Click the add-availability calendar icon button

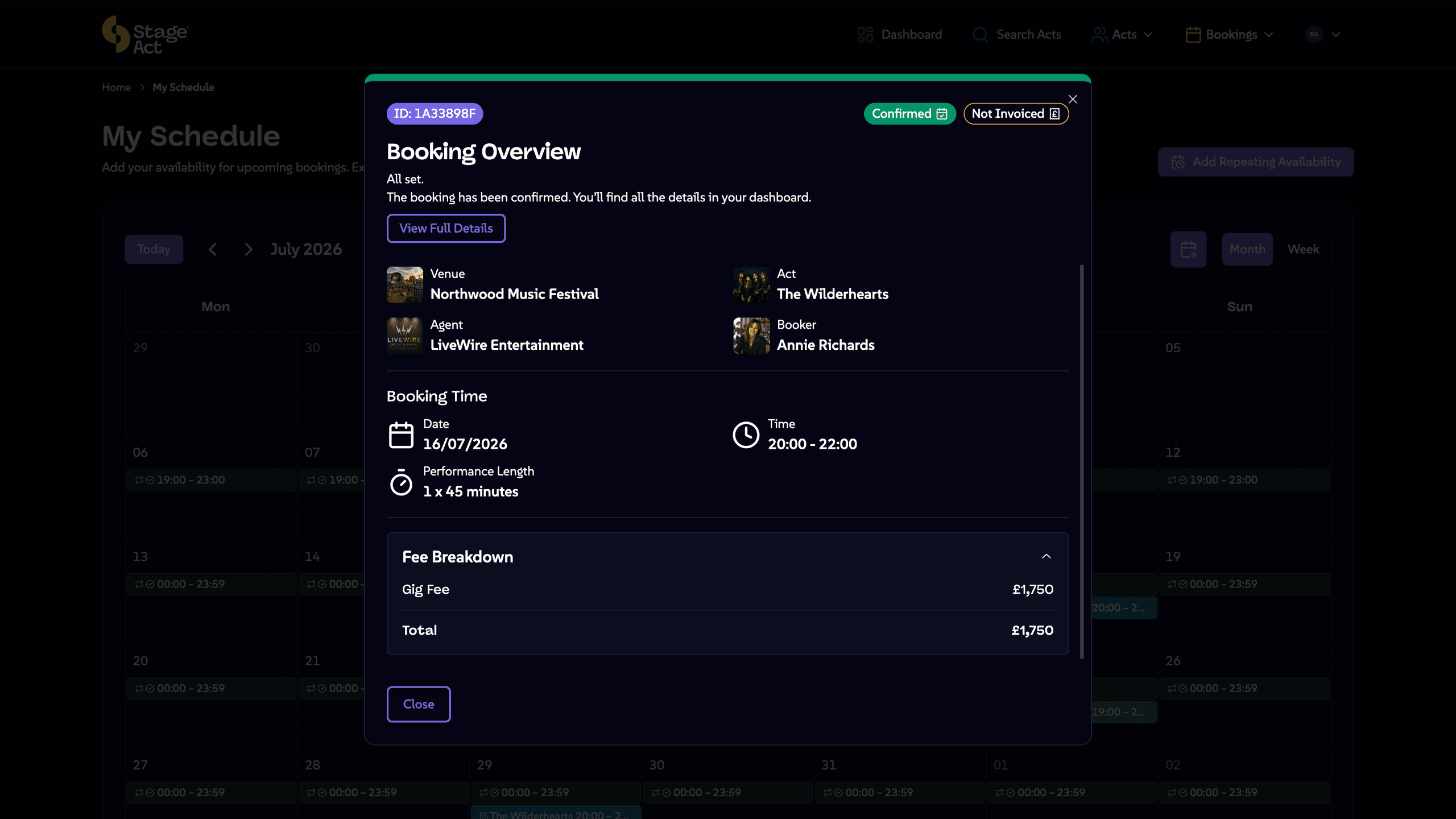(1188, 249)
